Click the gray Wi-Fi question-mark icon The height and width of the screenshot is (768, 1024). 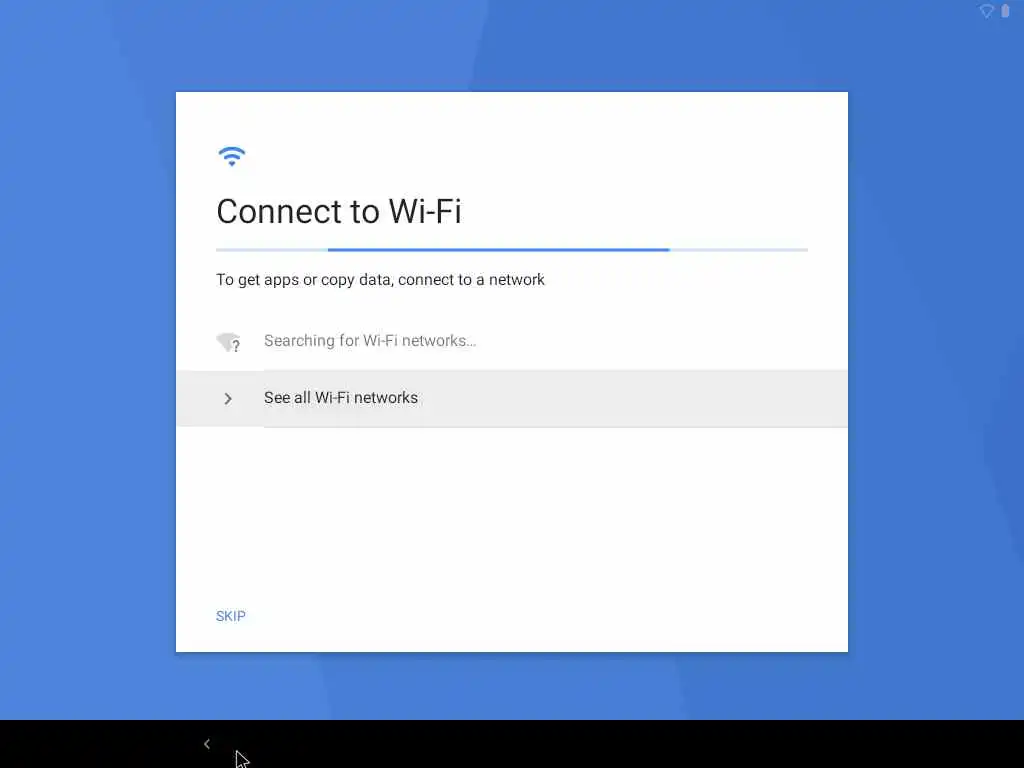[229, 342]
